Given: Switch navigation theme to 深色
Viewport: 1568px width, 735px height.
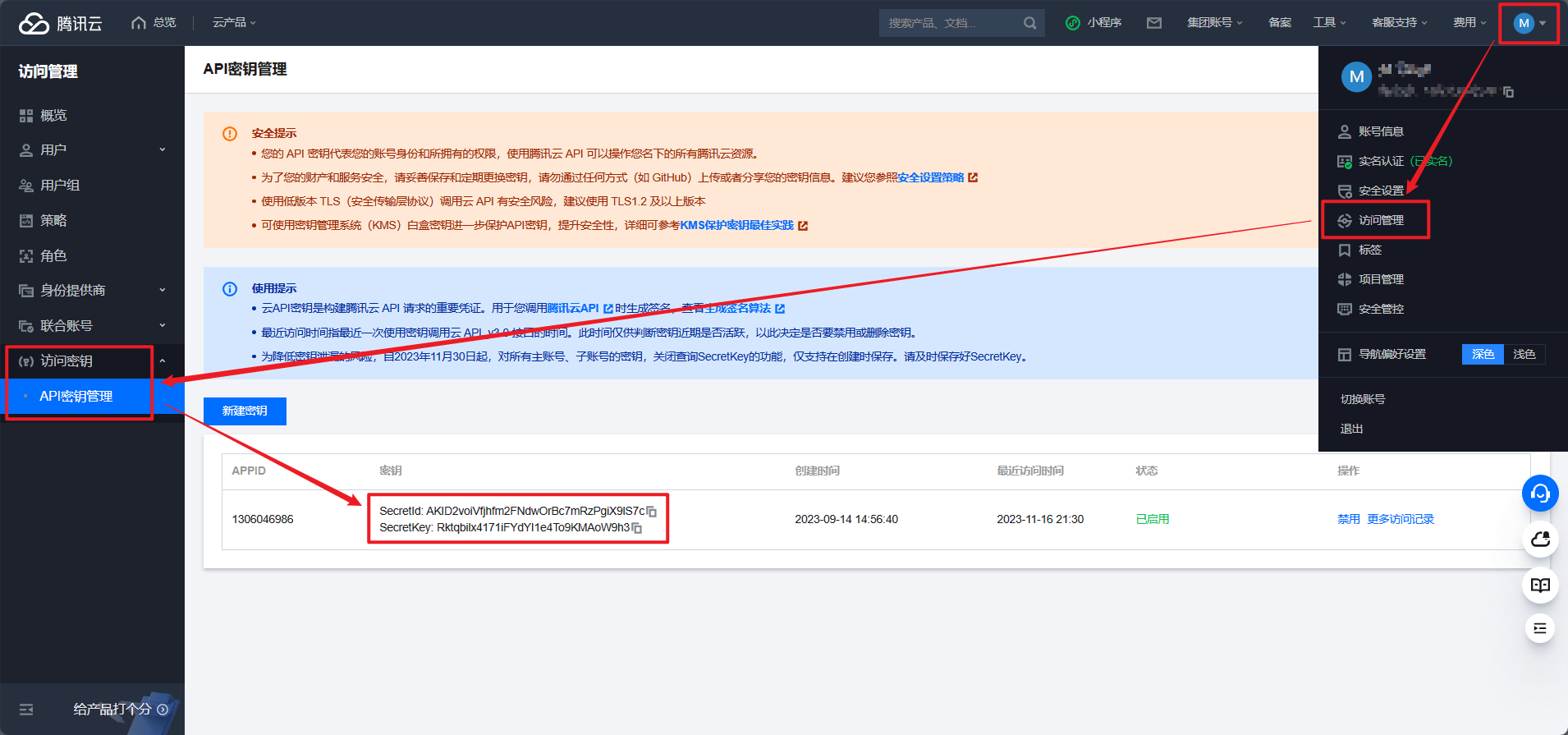Looking at the screenshot, I should pyautogui.click(x=1482, y=354).
